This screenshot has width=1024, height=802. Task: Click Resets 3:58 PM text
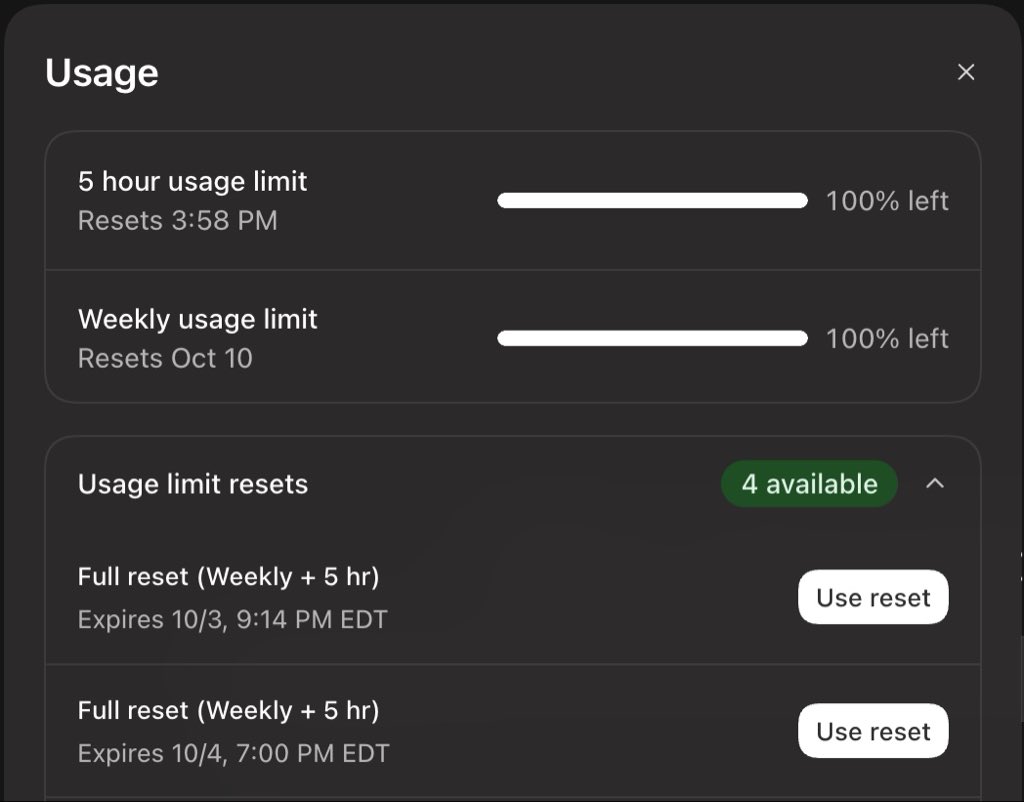178,221
